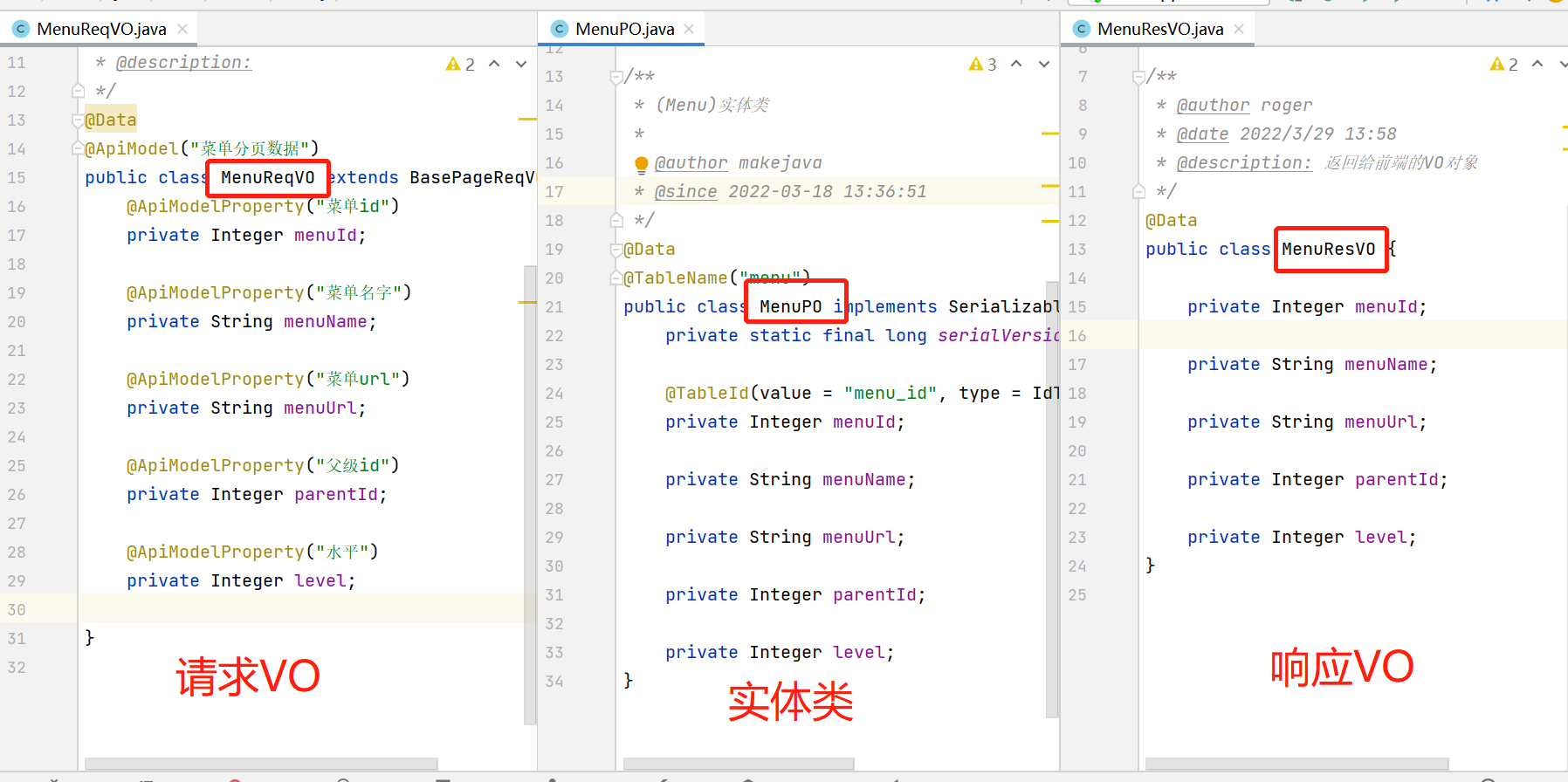
Task: Click line number 30 in MenuReqVO gutter
Action: tap(17, 609)
